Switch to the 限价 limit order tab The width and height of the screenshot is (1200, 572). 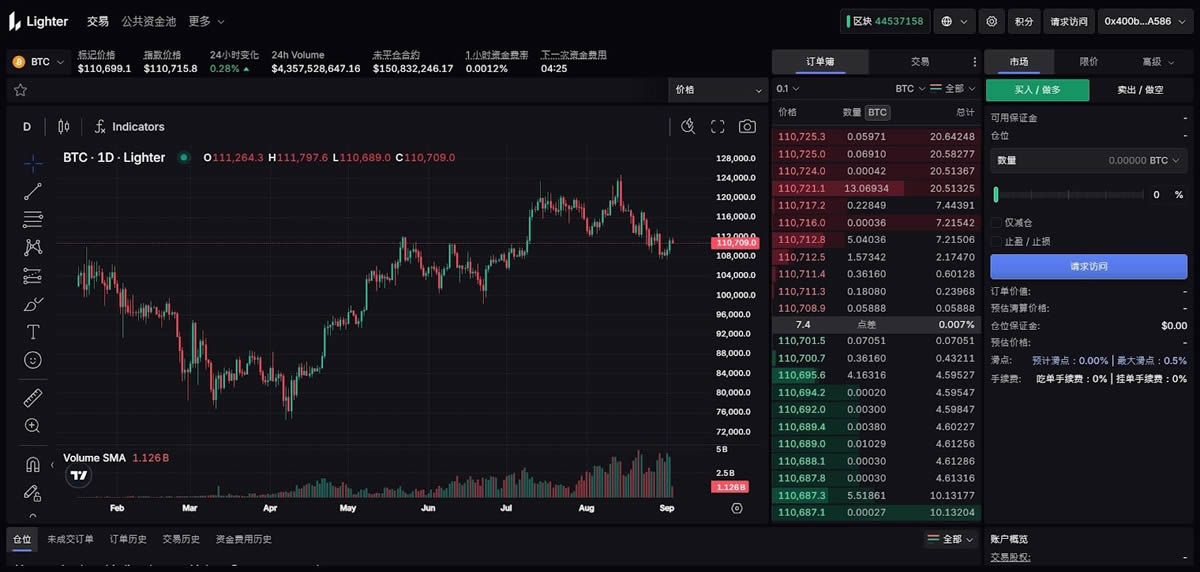click(1088, 62)
